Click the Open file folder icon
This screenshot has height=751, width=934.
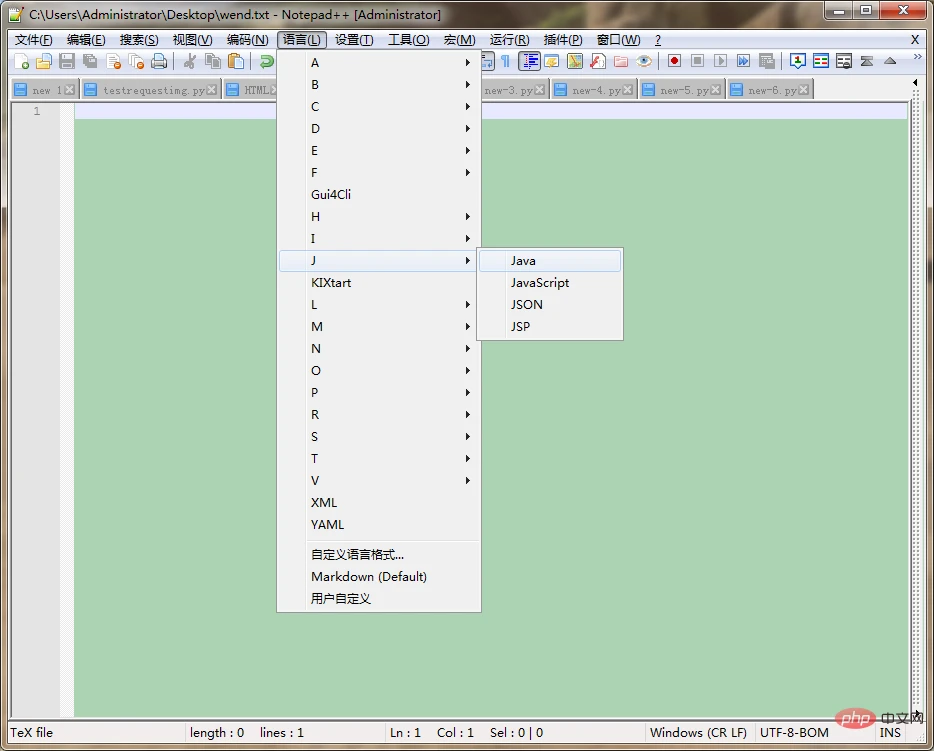pyautogui.click(x=44, y=62)
